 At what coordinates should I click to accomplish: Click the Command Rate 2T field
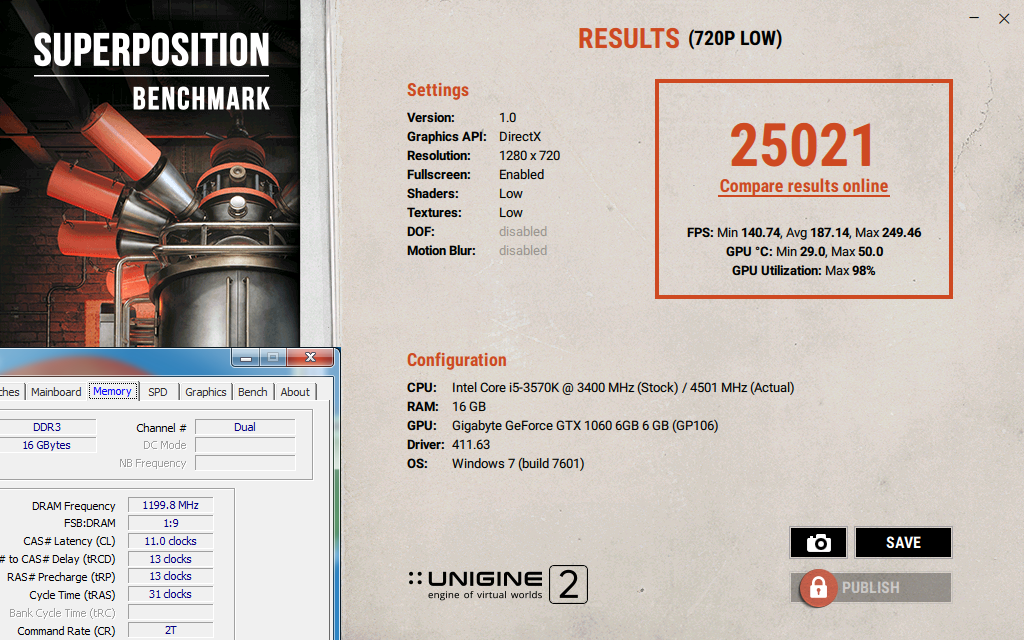click(170, 630)
